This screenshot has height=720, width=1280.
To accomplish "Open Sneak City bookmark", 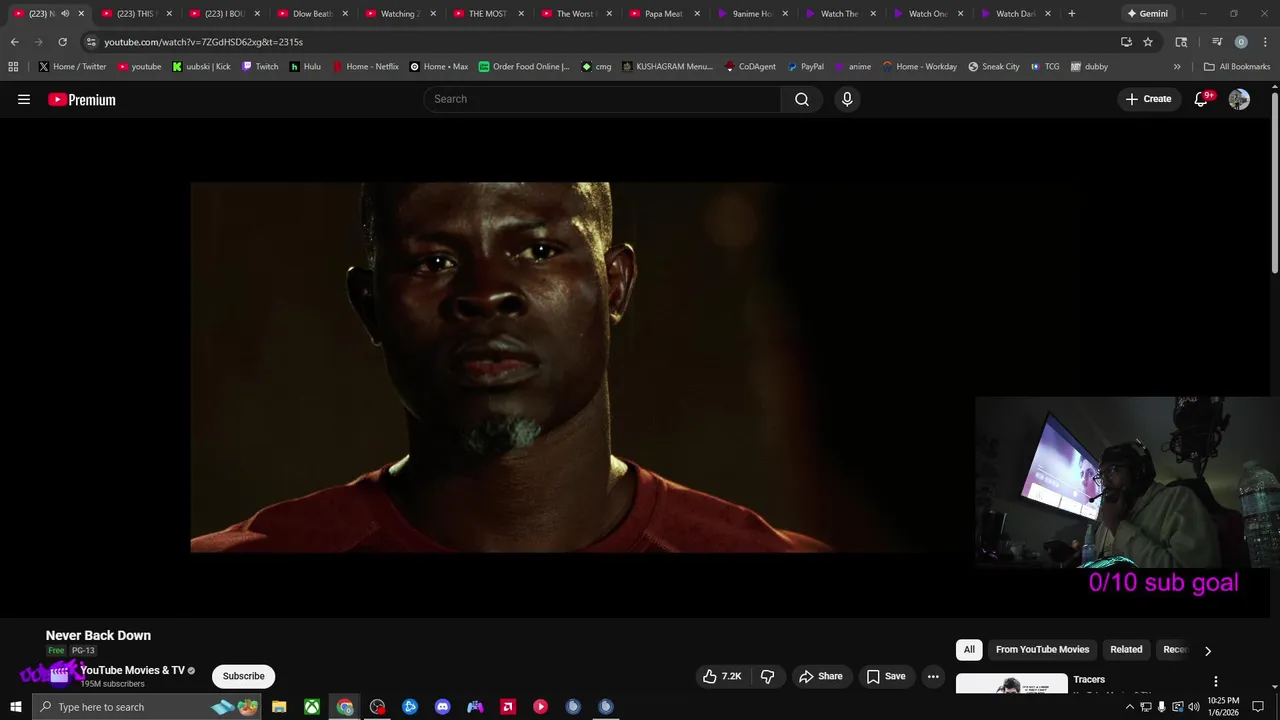I will tap(994, 67).
